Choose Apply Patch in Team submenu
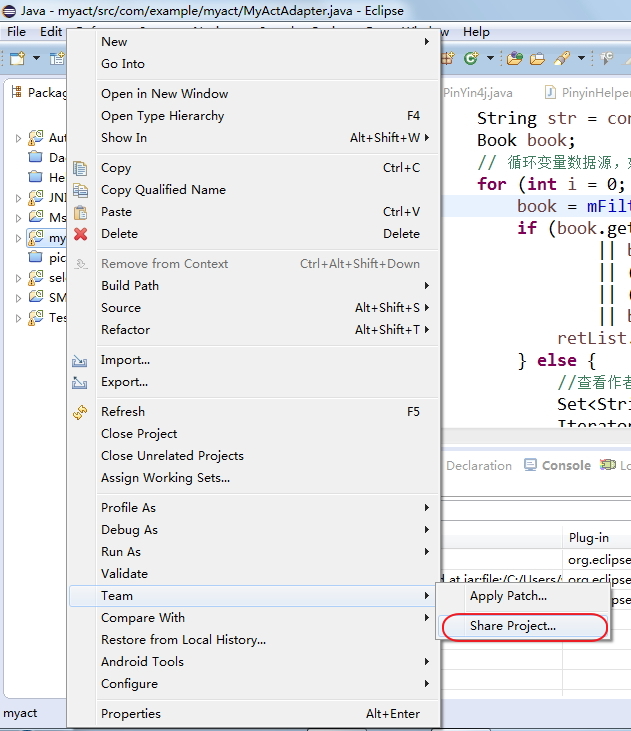Screen dimensions: 631x731 point(508,596)
